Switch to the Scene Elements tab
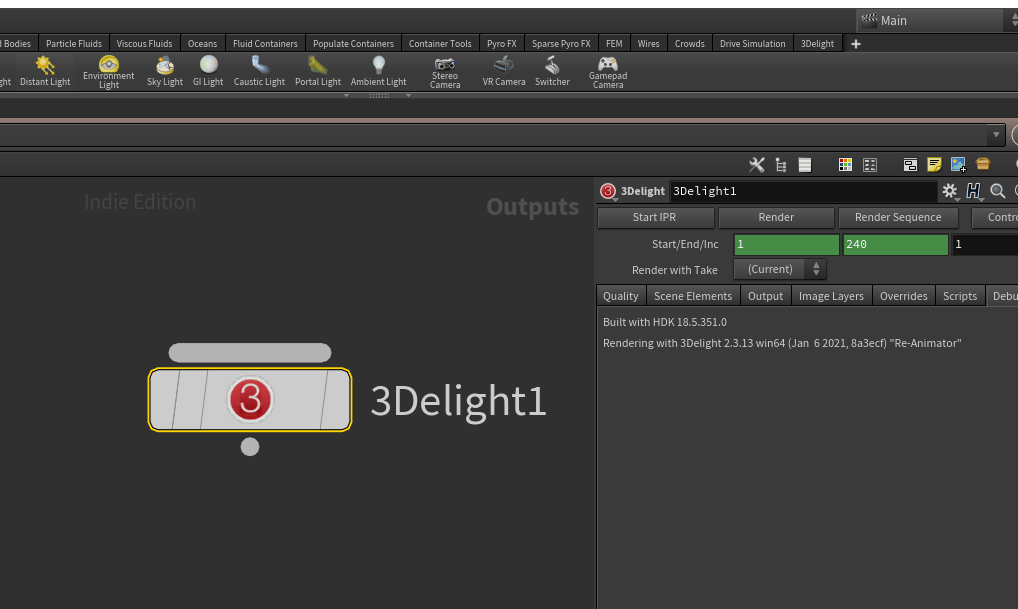 point(693,296)
